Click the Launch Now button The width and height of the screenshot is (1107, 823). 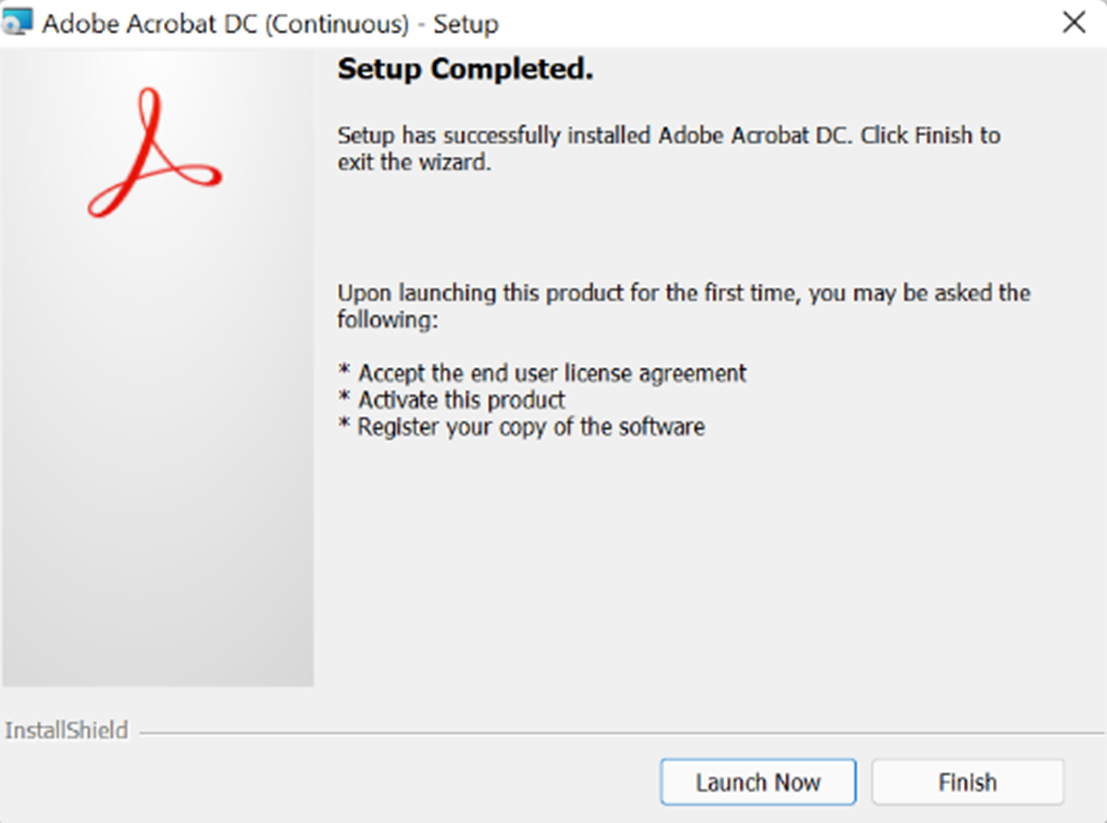click(758, 782)
